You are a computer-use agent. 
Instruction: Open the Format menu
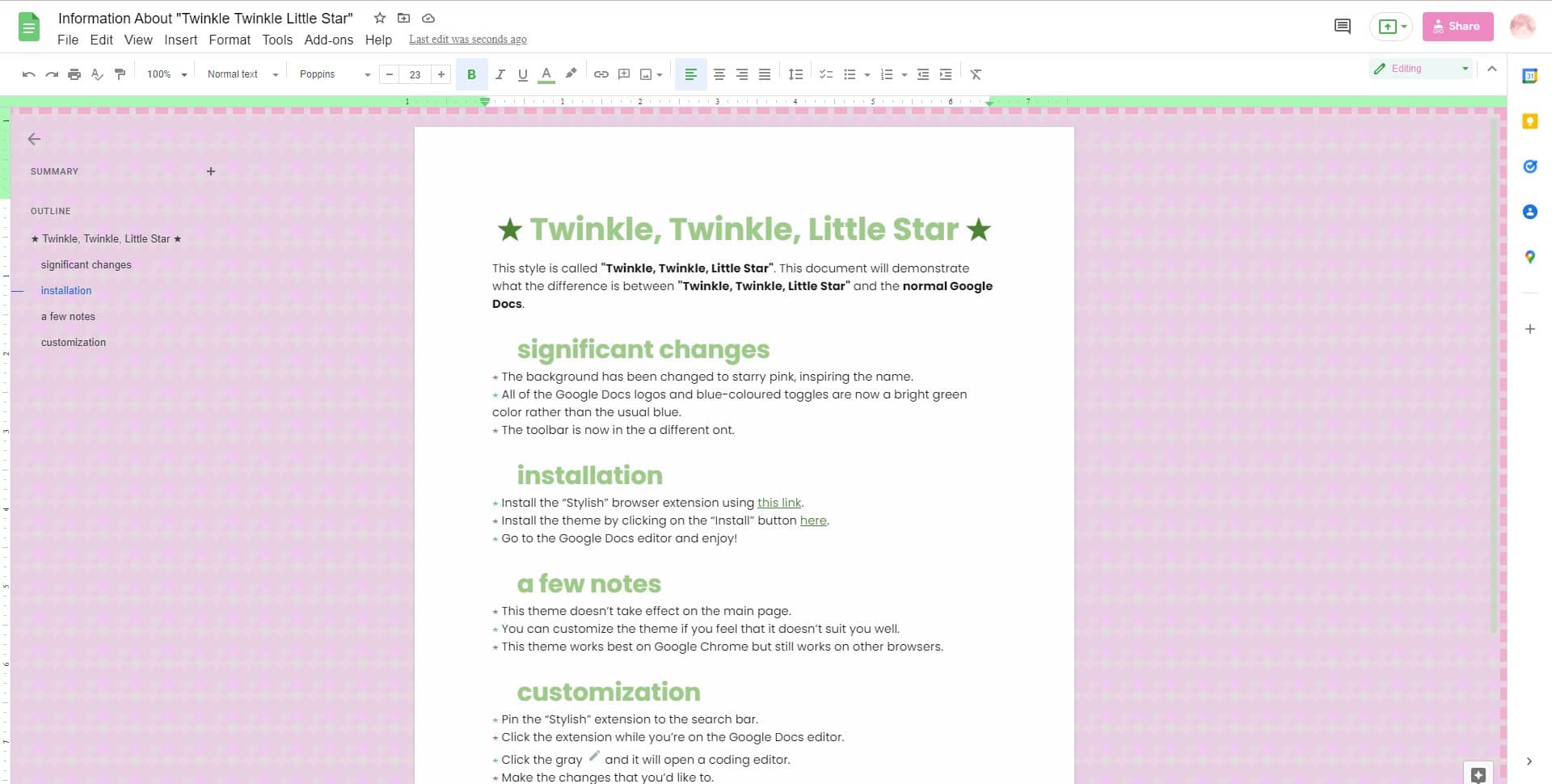pos(230,40)
